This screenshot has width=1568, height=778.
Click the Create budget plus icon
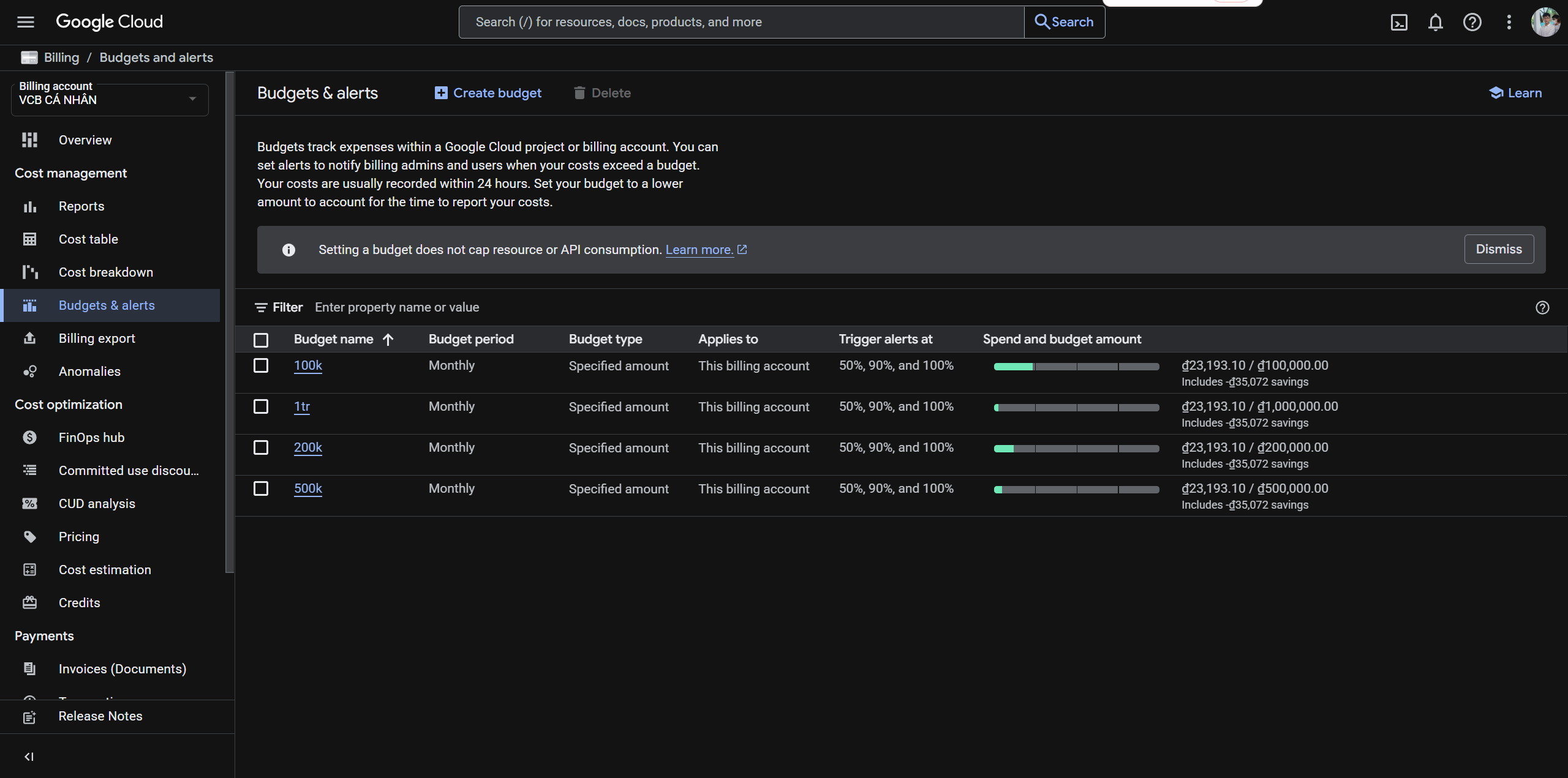(x=441, y=93)
